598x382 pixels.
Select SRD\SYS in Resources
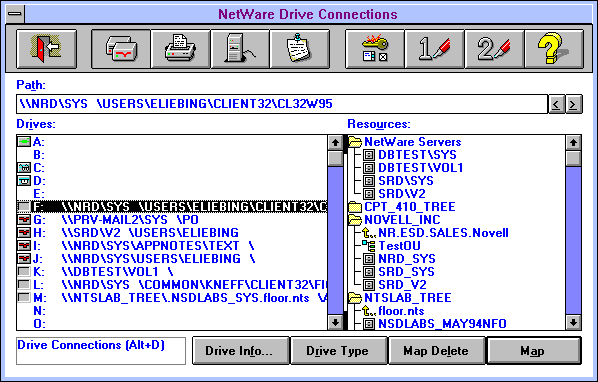(406, 181)
